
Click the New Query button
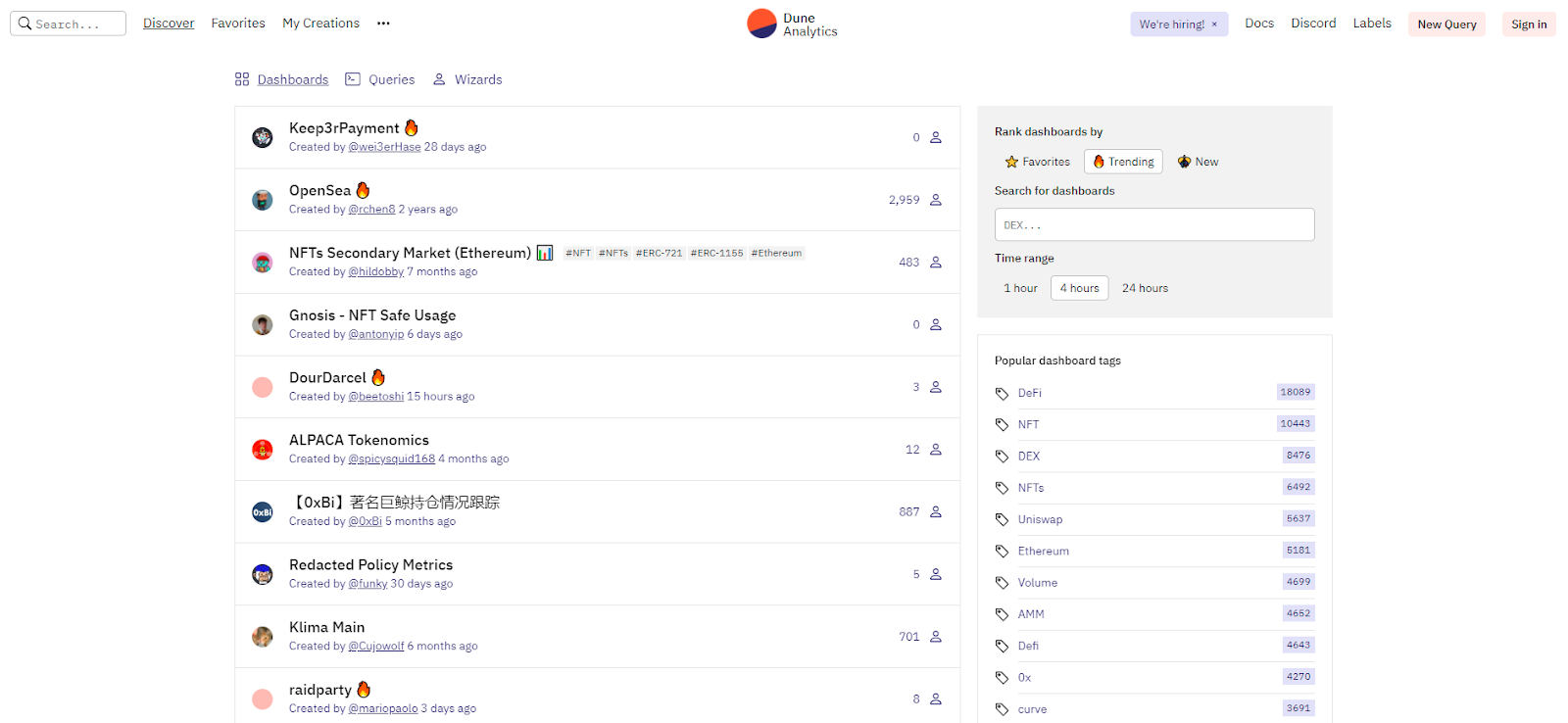[x=1446, y=24]
